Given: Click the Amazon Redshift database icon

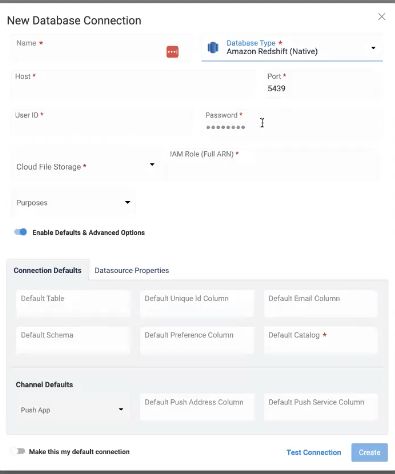Looking at the screenshot, I should pyautogui.click(x=213, y=47).
